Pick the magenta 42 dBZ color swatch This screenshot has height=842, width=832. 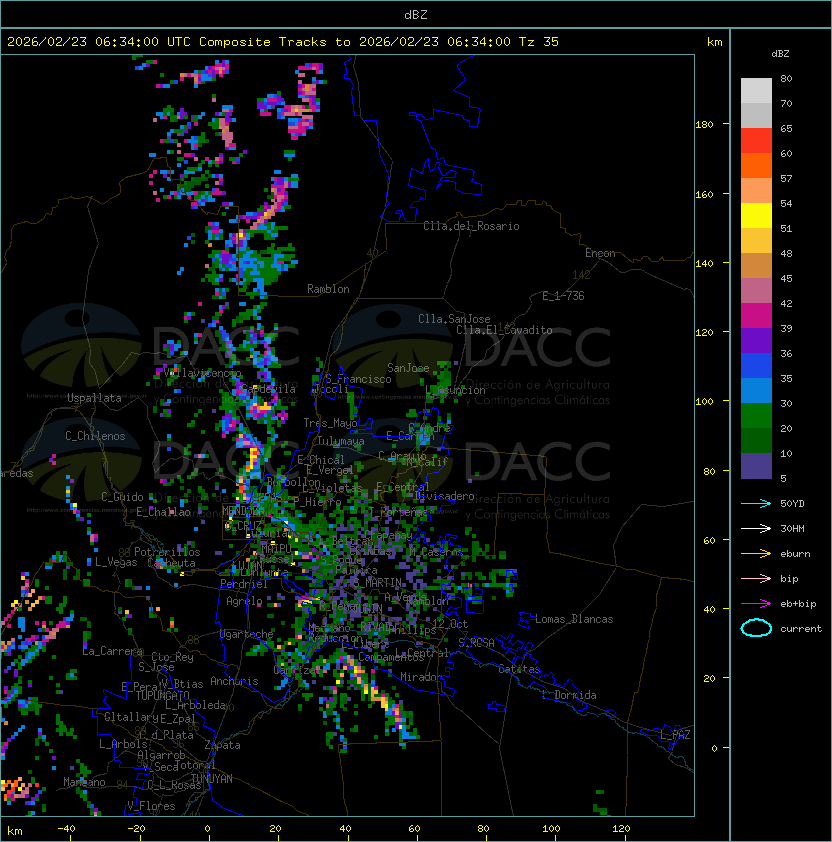[756, 315]
